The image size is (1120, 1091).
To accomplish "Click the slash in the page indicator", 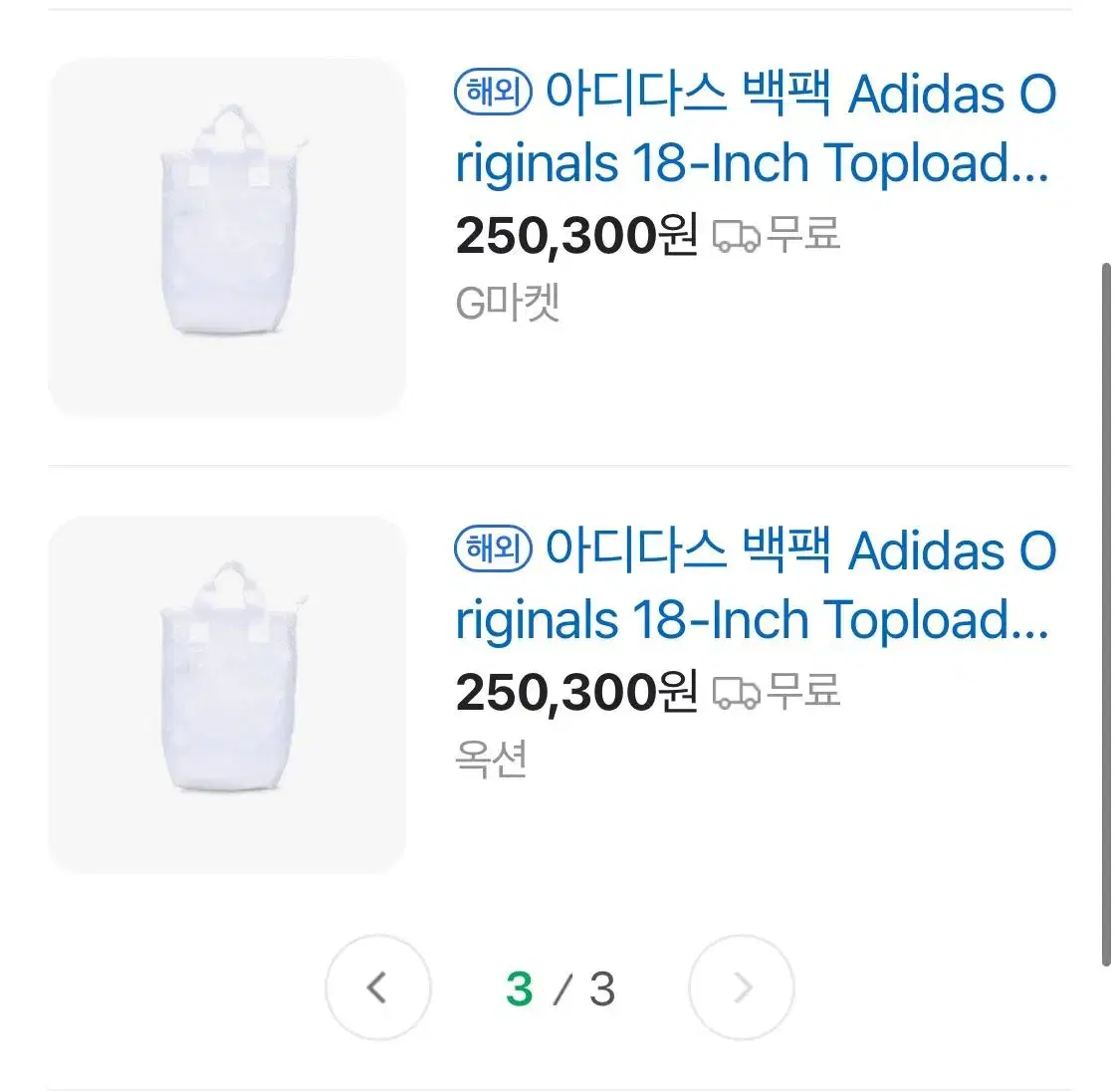I will pyautogui.click(x=562, y=988).
